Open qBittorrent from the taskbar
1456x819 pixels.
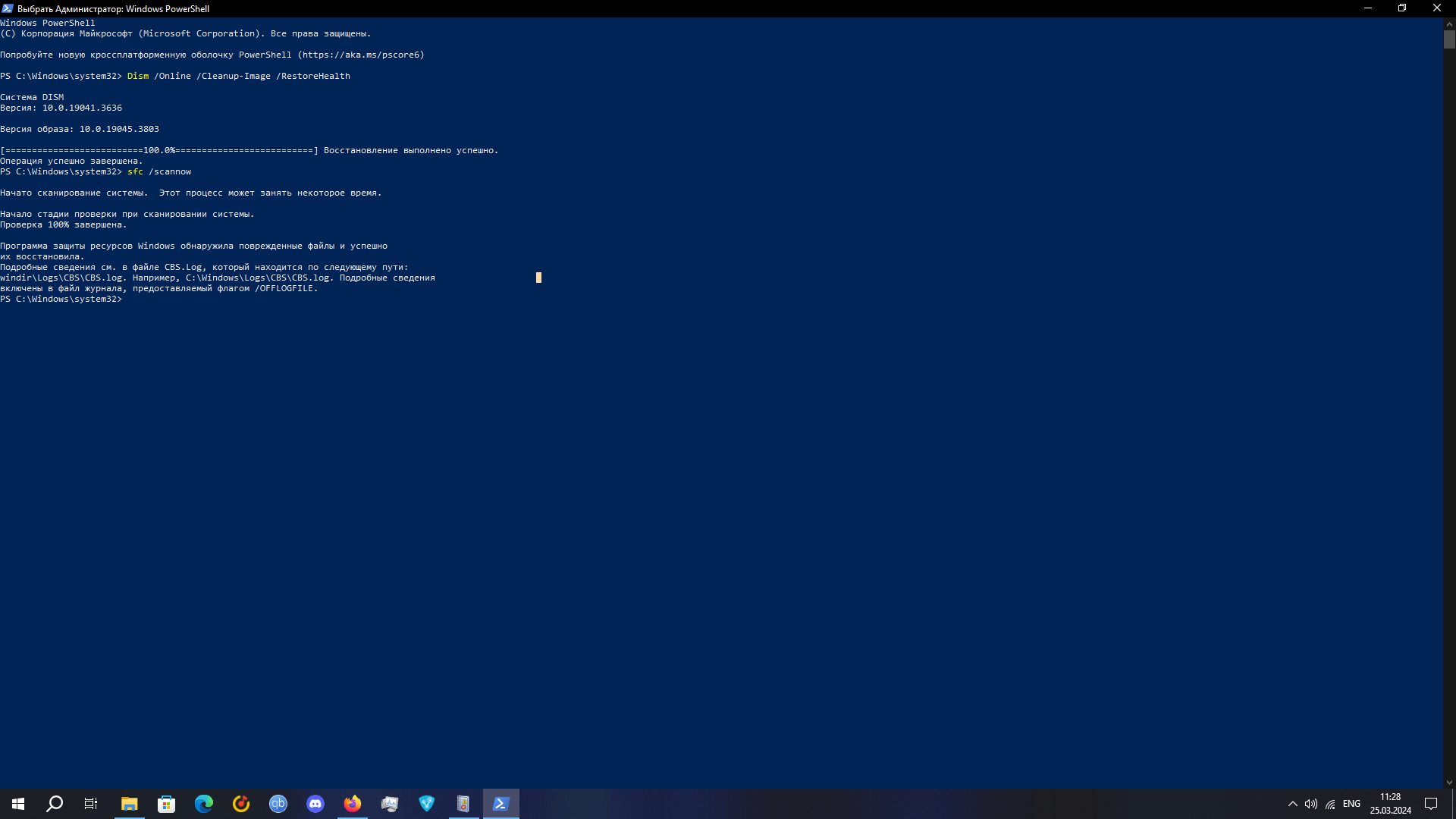(x=278, y=804)
